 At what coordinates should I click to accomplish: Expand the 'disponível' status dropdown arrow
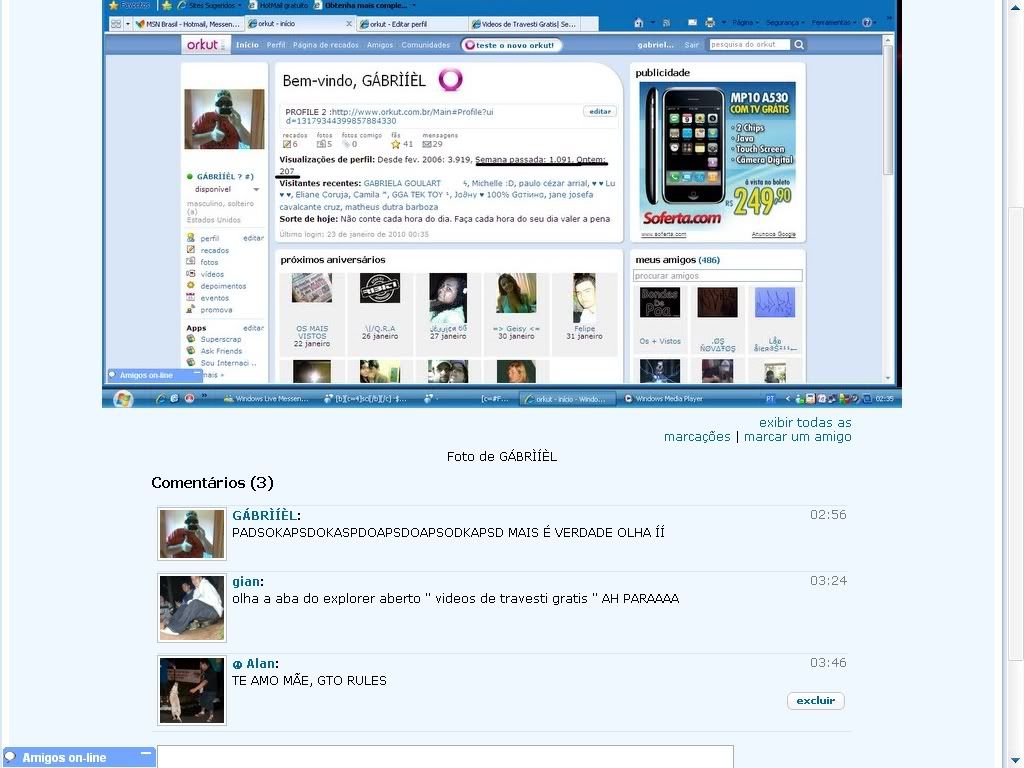[x=257, y=189]
